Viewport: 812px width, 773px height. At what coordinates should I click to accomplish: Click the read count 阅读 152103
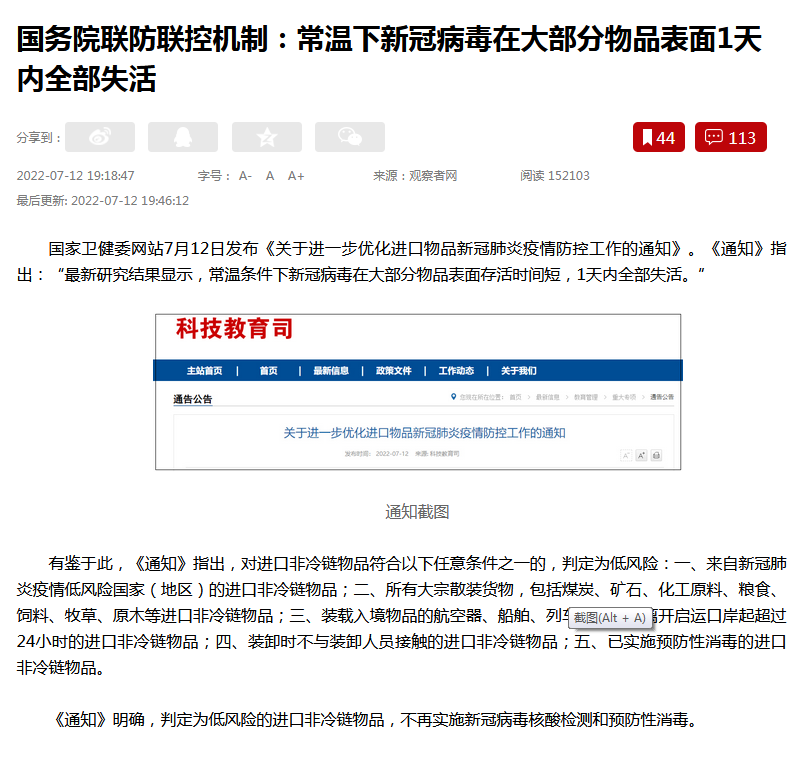[555, 176]
